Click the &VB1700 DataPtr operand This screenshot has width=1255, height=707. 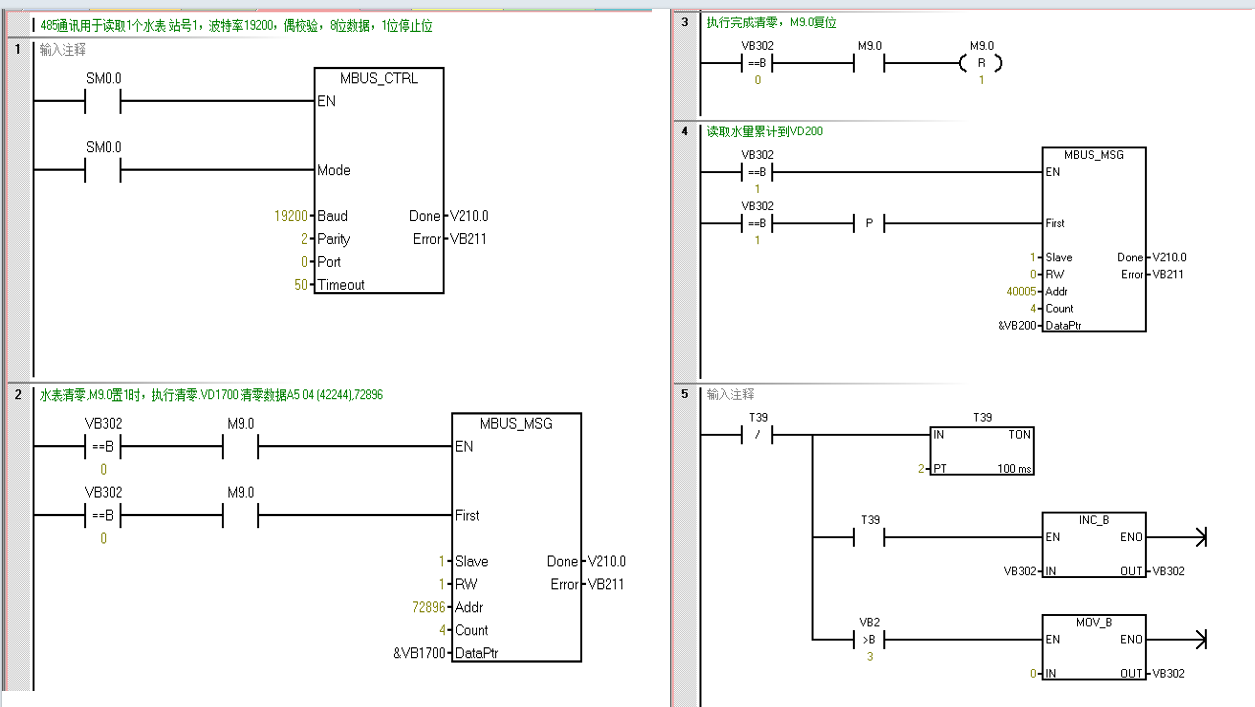click(x=420, y=653)
